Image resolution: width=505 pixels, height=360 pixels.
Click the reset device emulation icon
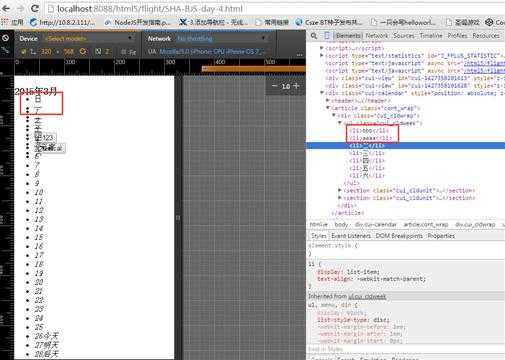pos(5,38)
